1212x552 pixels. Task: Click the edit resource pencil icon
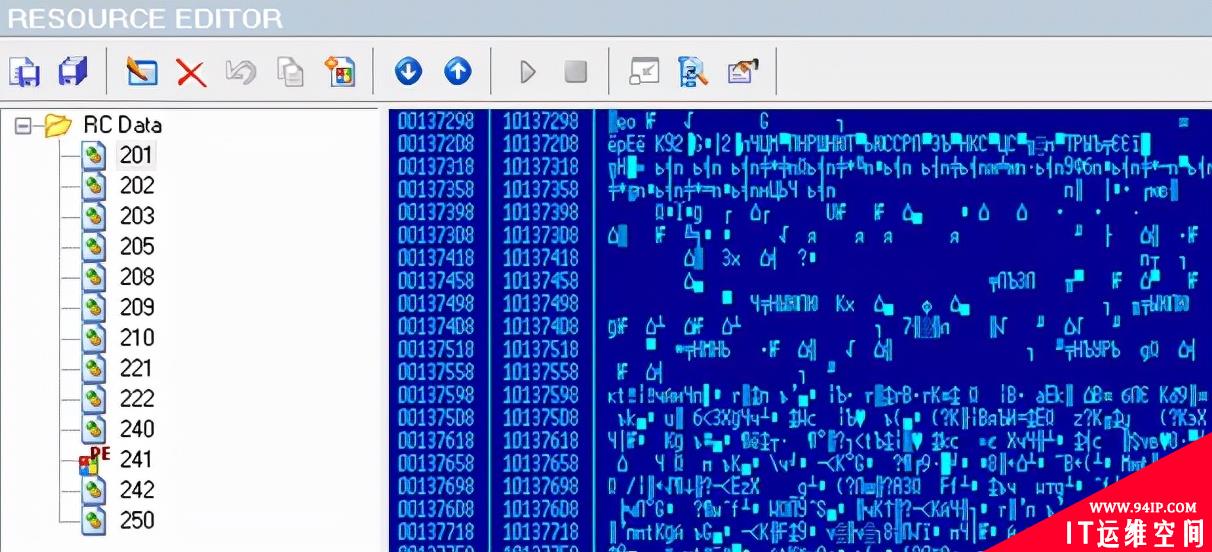(142, 72)
